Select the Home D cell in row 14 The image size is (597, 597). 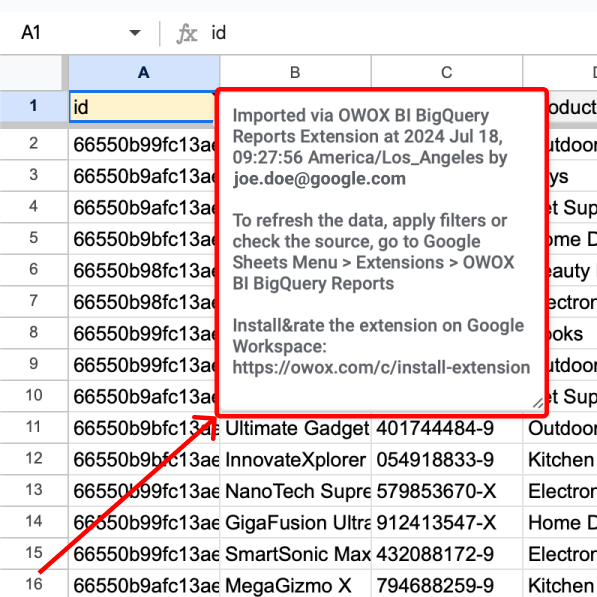(560, 522)
